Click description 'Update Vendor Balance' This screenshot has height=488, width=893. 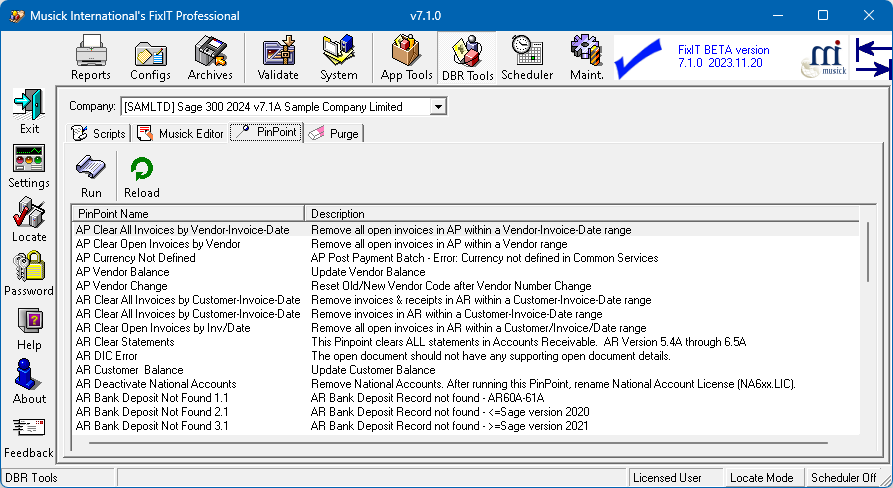[x=368, y=272]
